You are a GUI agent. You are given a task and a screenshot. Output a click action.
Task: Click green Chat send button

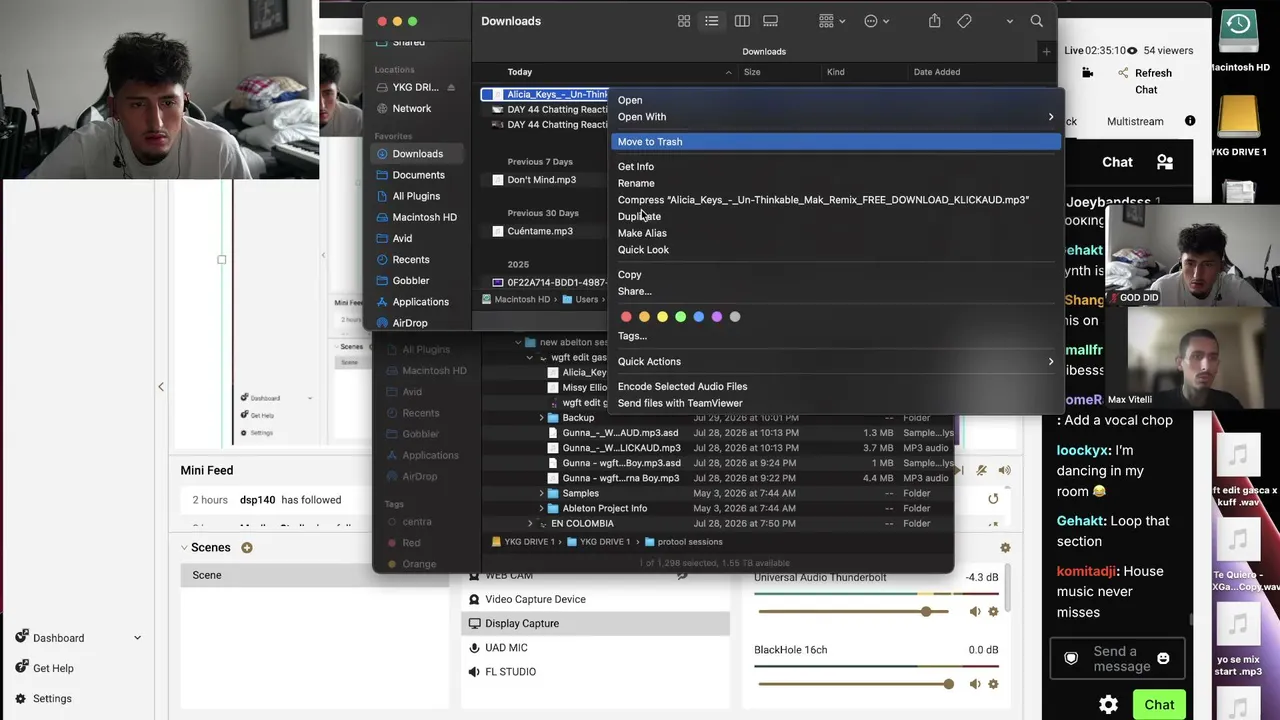click(1159, 705)
